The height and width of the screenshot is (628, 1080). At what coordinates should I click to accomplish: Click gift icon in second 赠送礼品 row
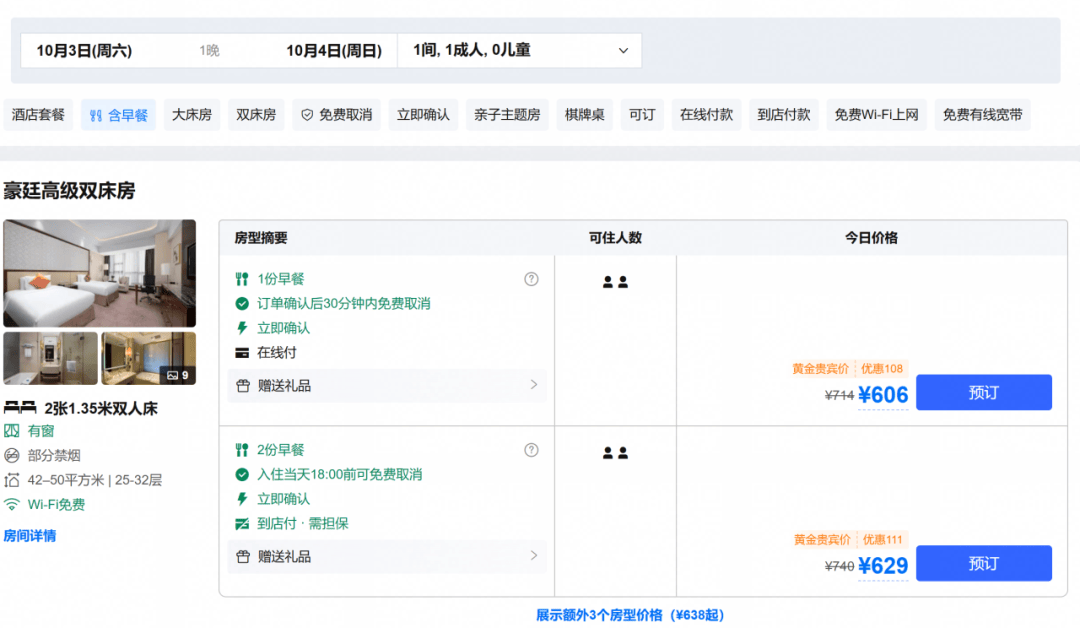242,556
